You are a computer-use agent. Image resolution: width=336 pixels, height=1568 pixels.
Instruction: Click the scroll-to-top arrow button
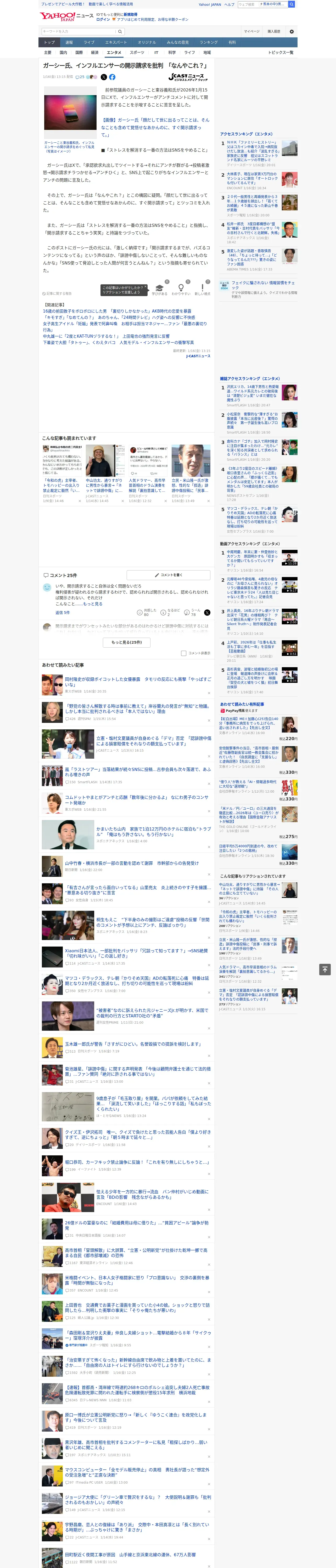coord(325,969)
